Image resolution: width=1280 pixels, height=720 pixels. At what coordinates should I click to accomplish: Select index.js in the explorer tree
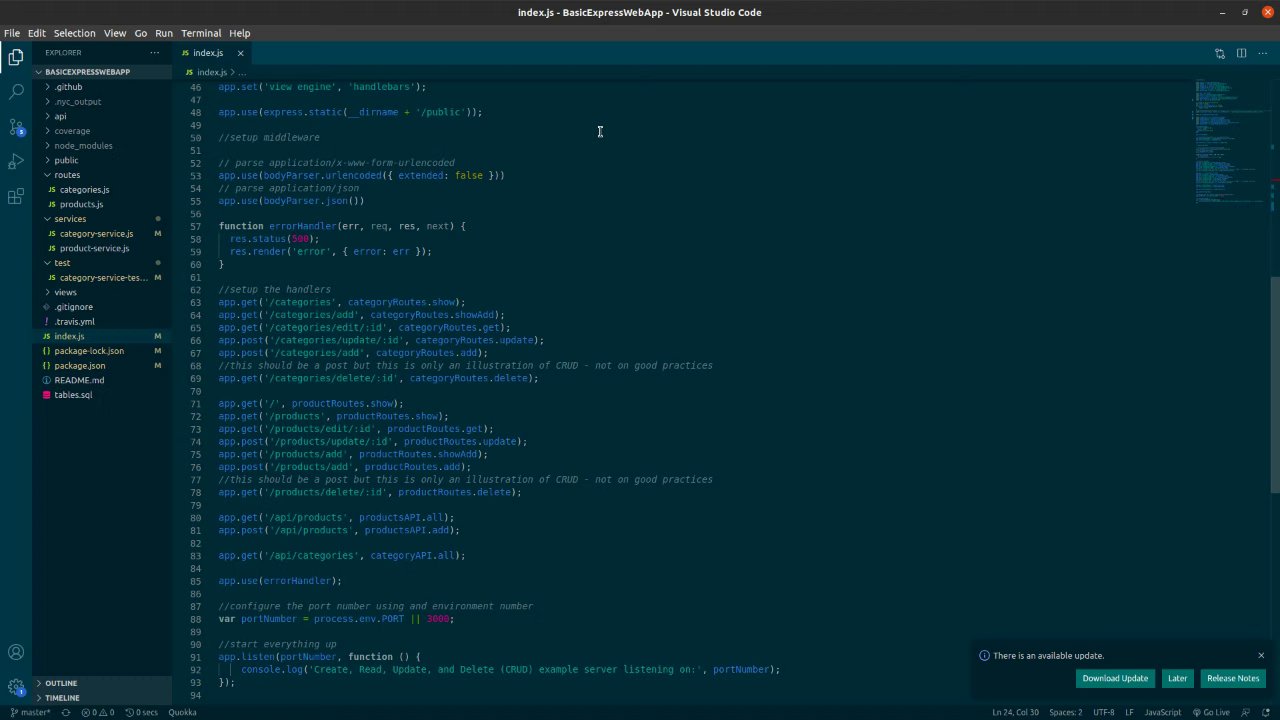point(69,336)
